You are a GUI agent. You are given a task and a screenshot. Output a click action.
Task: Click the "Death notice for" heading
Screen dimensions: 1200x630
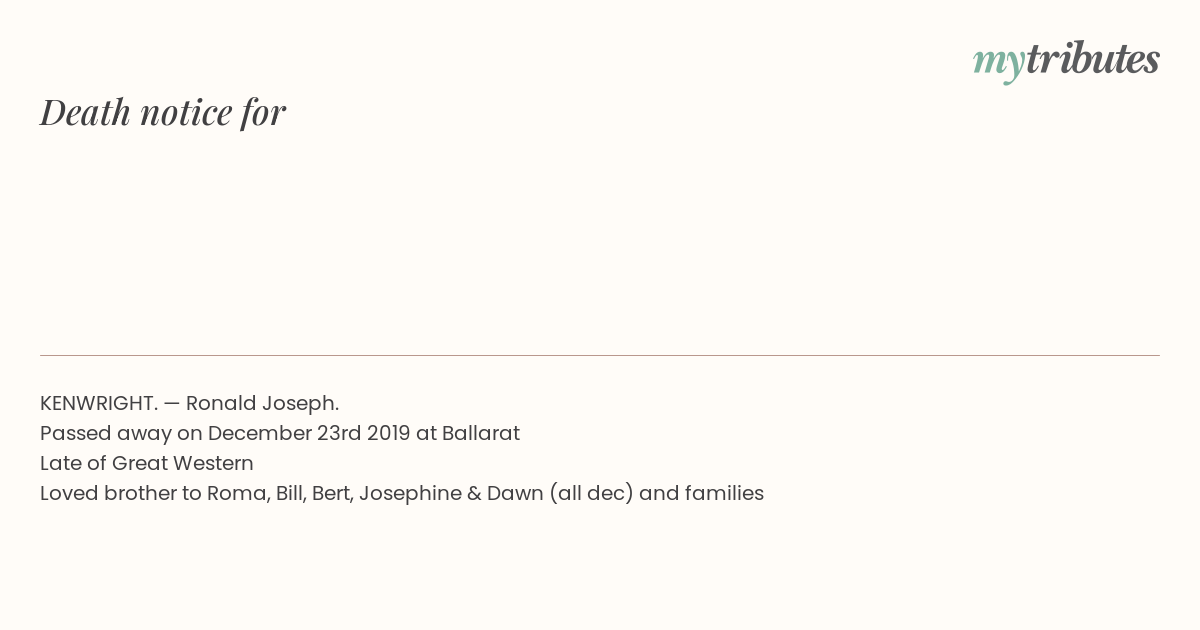[163, 112]
